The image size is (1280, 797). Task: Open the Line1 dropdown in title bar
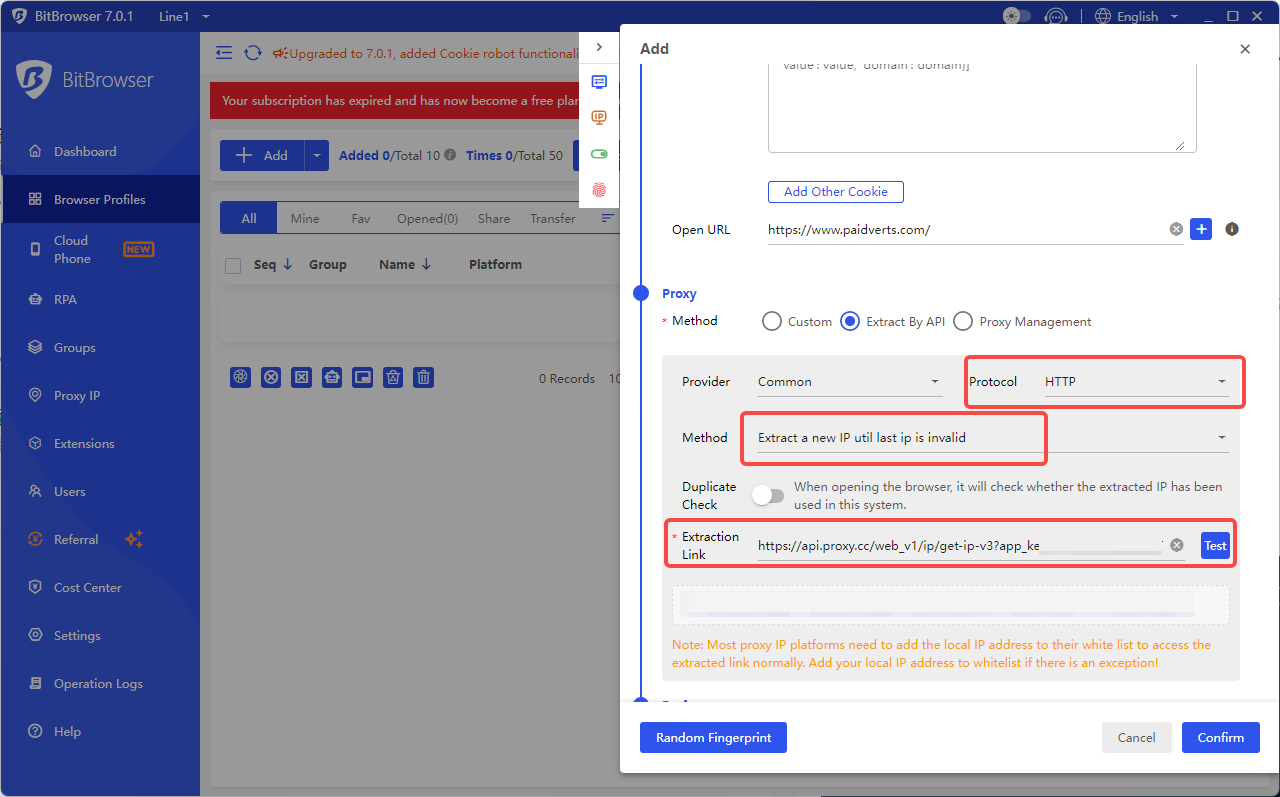coord(184,16)
